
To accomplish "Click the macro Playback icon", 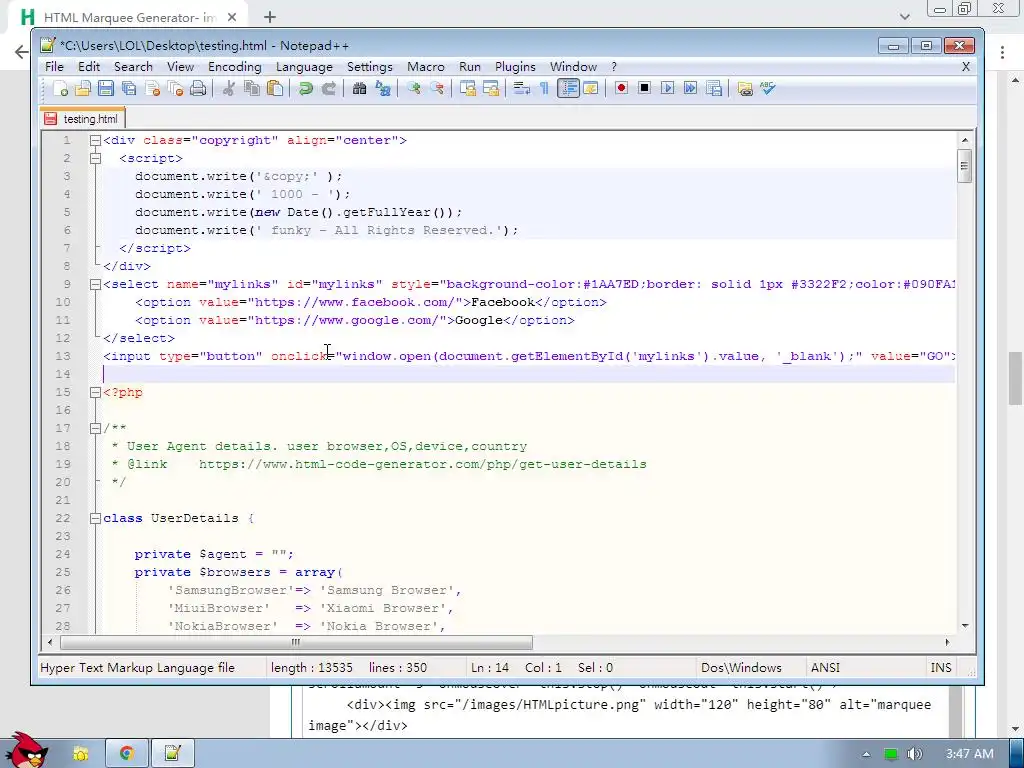I will [667, 88].
